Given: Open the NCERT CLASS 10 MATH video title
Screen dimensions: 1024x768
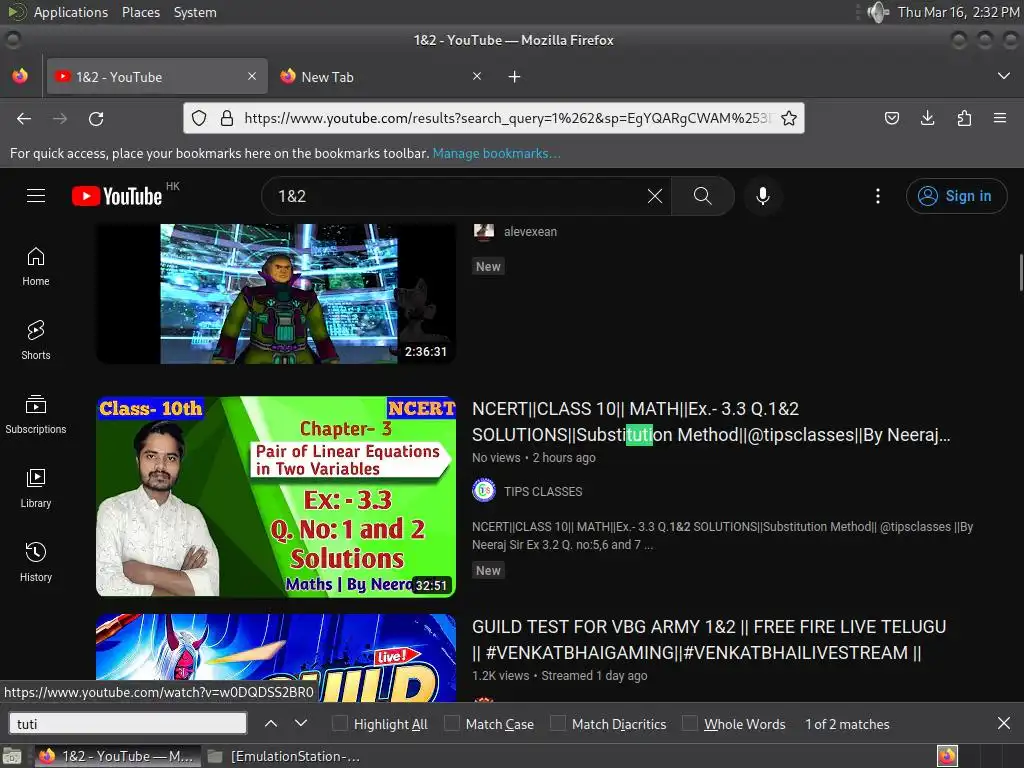Looking at the screenshot, I should point(711,422).
